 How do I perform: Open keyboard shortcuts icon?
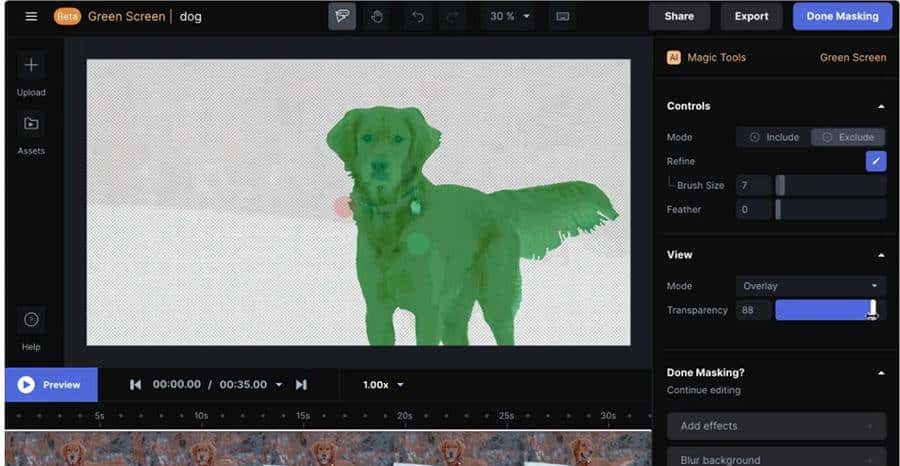[x=562, y=16]
